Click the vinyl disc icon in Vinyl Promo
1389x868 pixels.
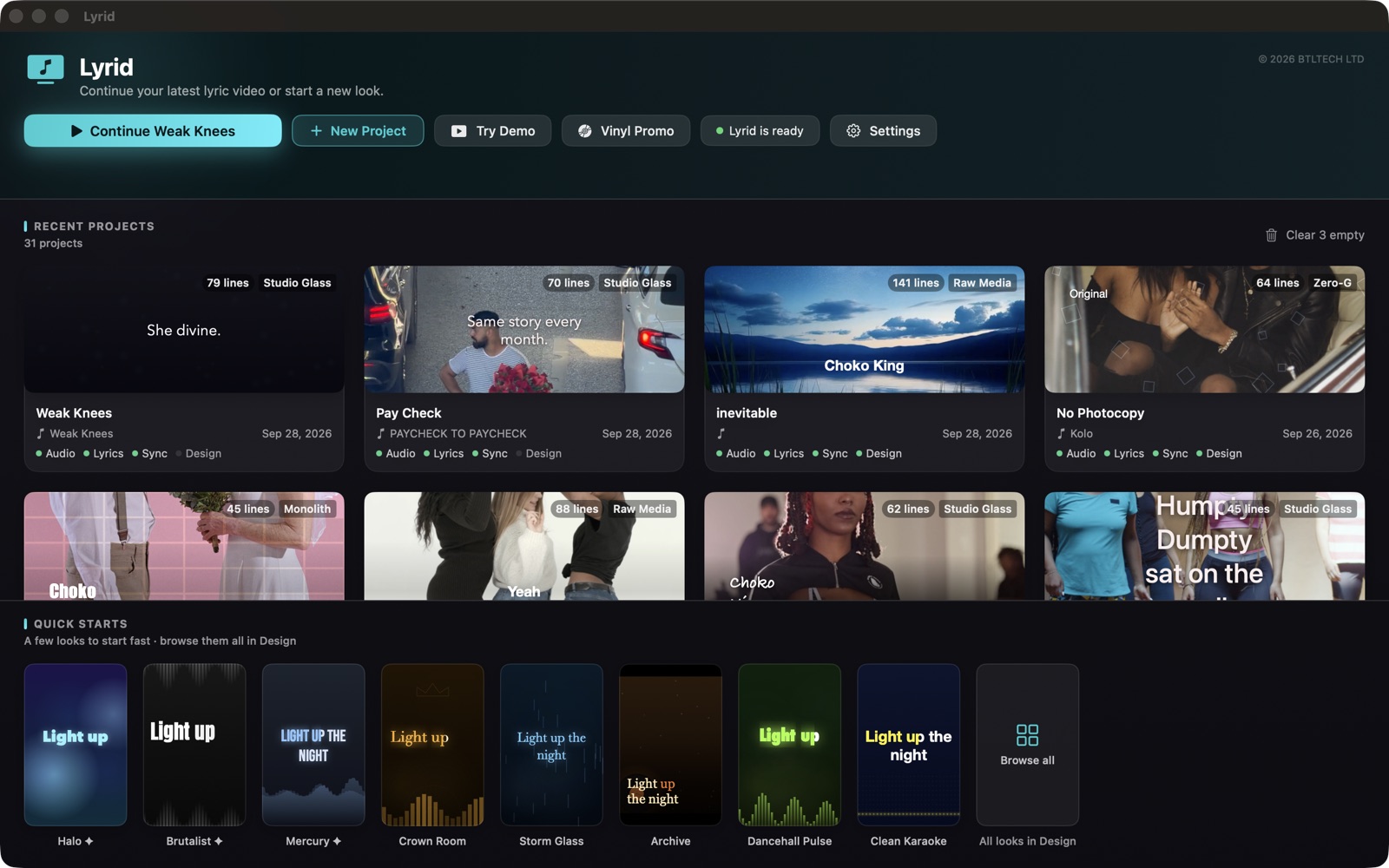[x=585, y=131]
